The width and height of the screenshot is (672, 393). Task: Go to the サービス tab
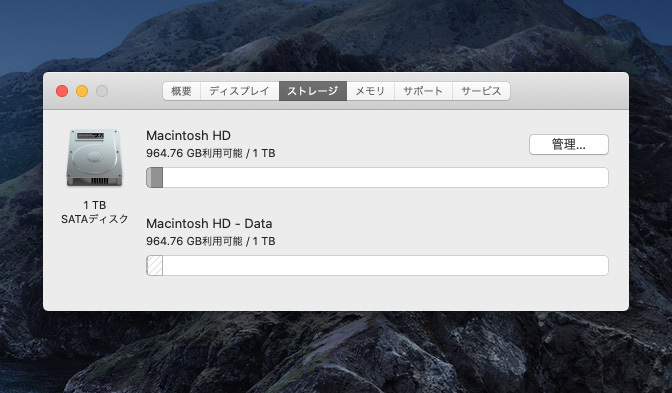[481, 91]
